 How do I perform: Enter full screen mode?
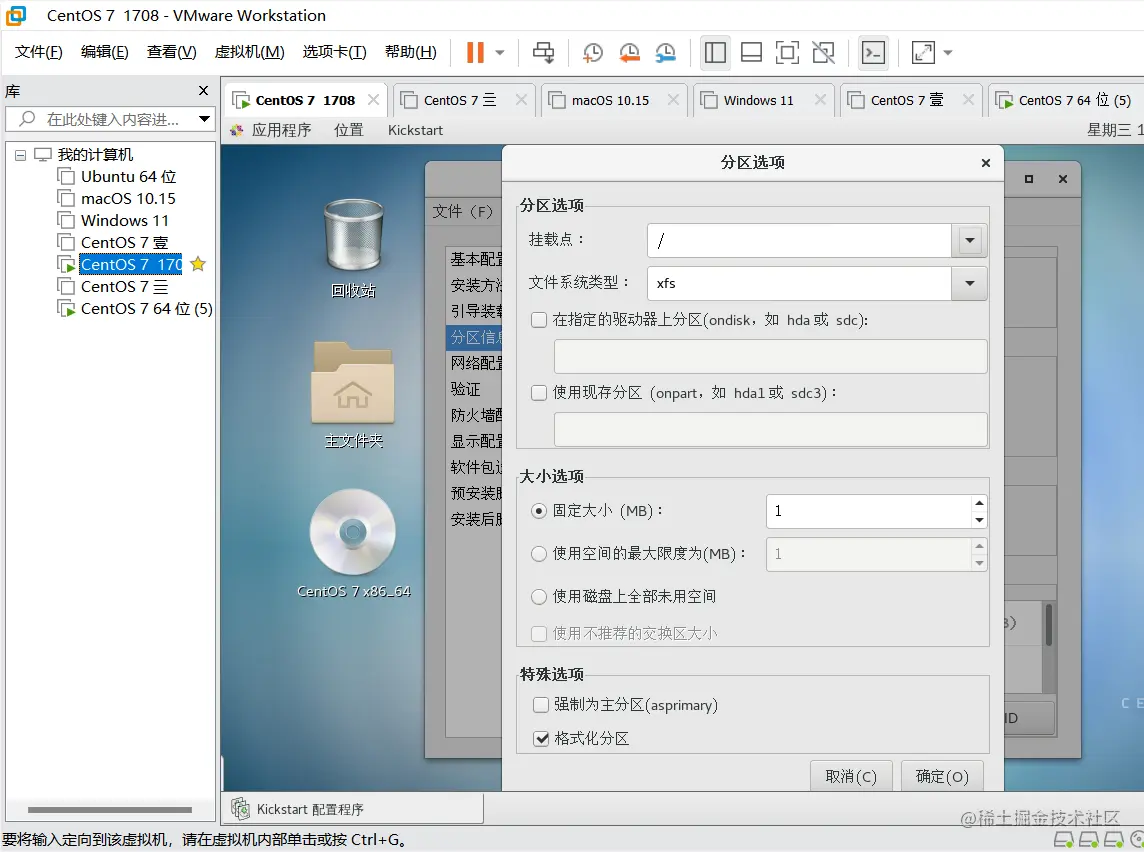tap(786, 53)
